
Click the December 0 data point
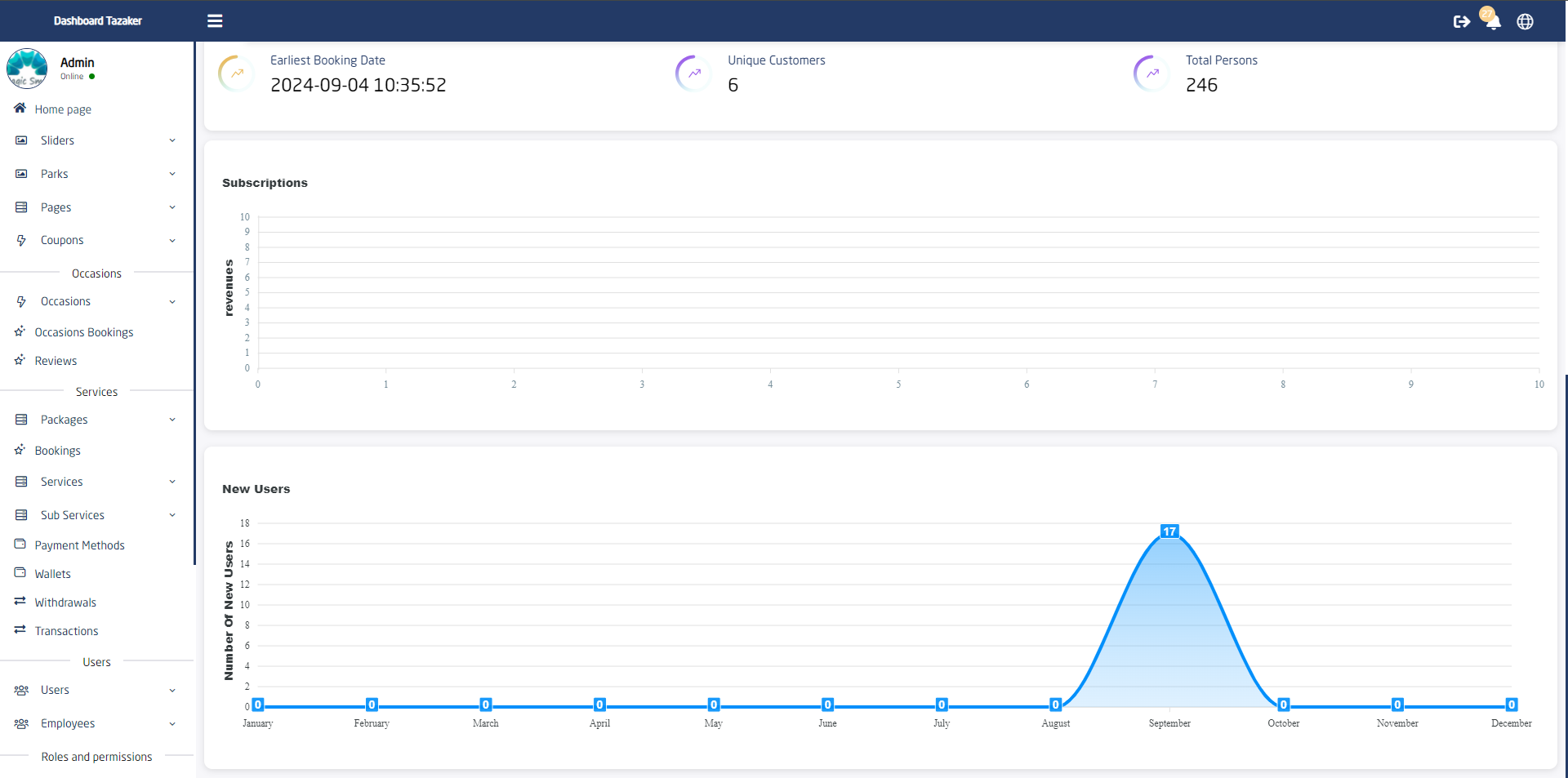tap(1512, 705)
